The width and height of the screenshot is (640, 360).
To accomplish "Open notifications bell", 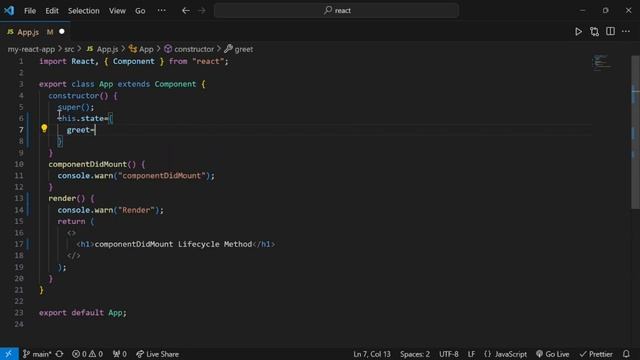I will 626,354.
